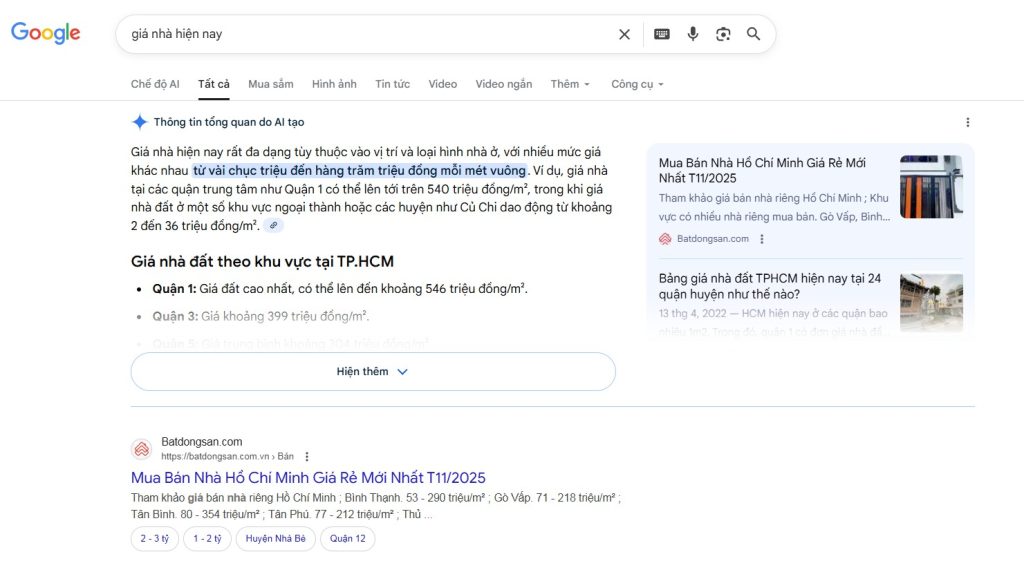Open the Chế độ AI tab
The width and height of the screenshot is (1024, 561).
click(x=155, y=84)
